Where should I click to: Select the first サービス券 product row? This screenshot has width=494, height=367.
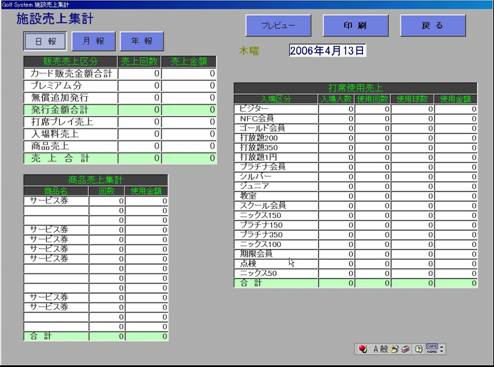(x=96, y=201)
